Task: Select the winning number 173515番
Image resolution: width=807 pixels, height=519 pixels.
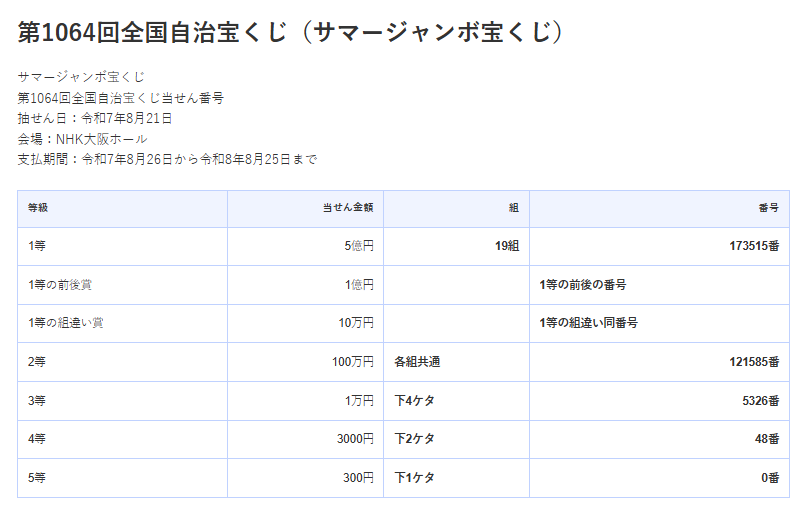Action: [x=754, y=246]
